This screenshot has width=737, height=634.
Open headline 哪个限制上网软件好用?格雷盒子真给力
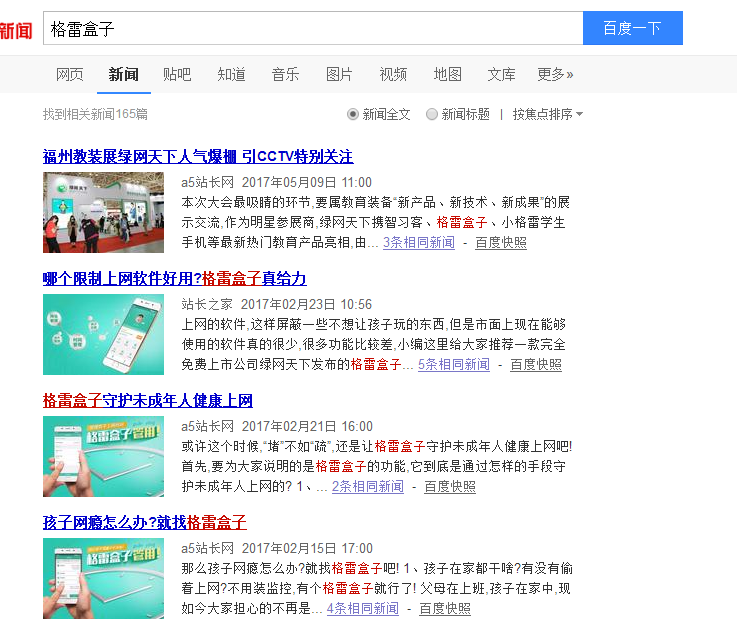[174, 279]
